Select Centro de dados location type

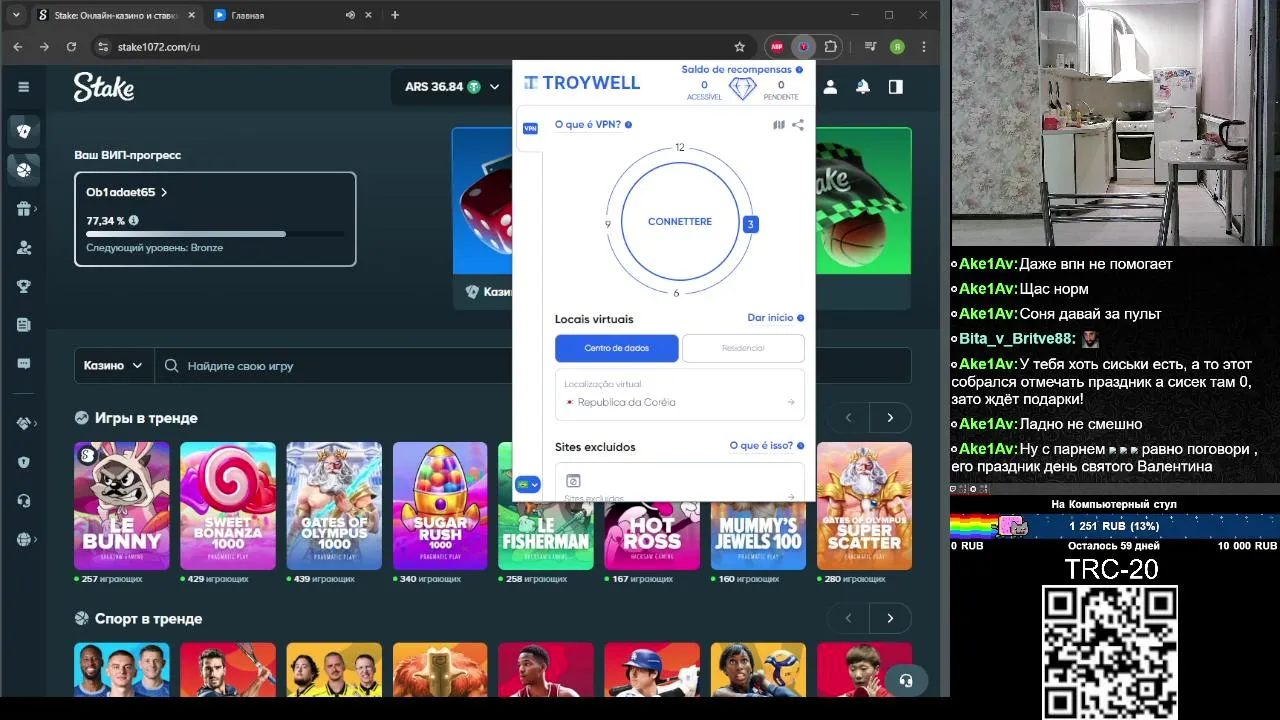(x=617, y=348)
